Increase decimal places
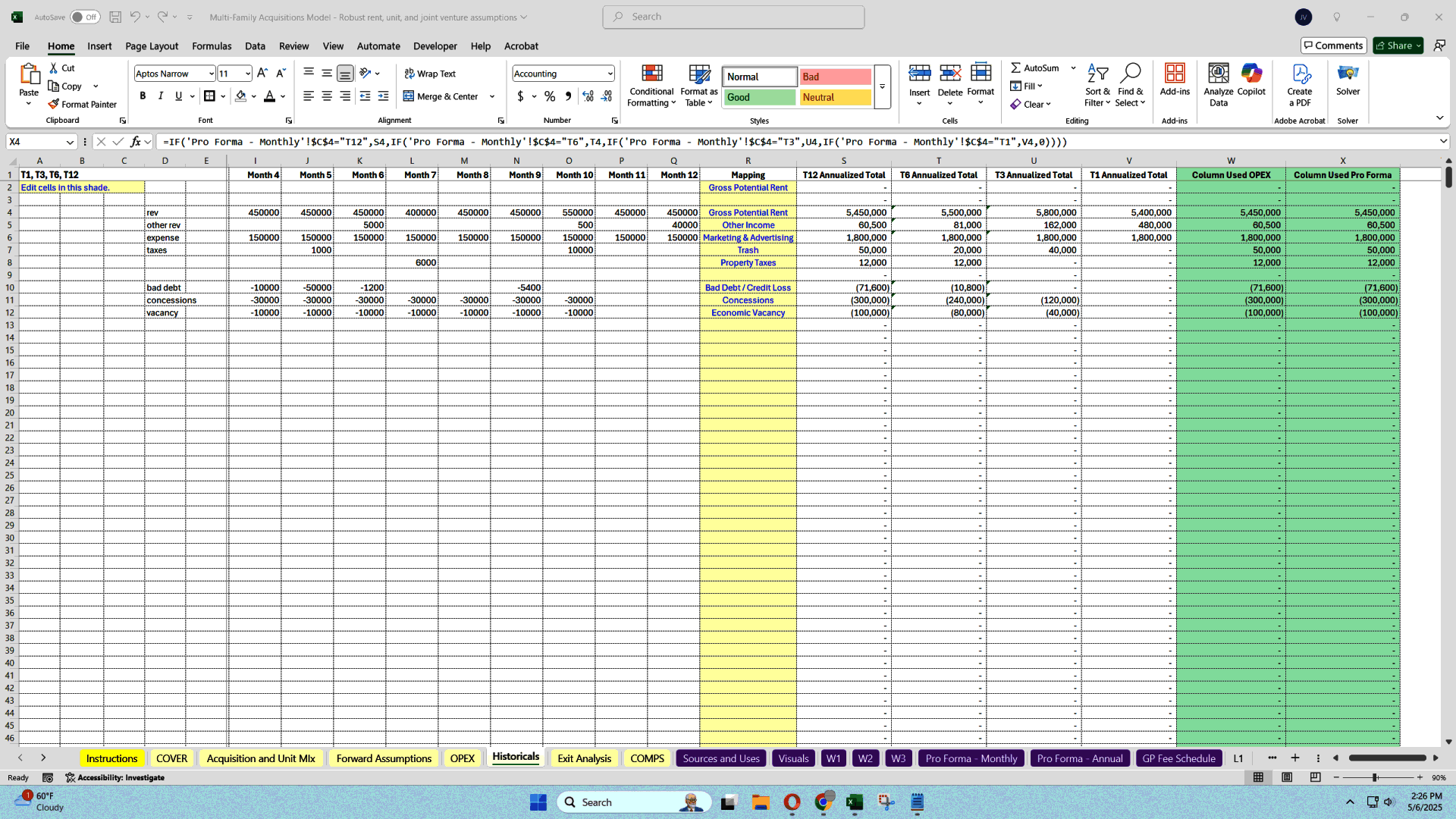1456x819 pixels. (x=588, y=96)
